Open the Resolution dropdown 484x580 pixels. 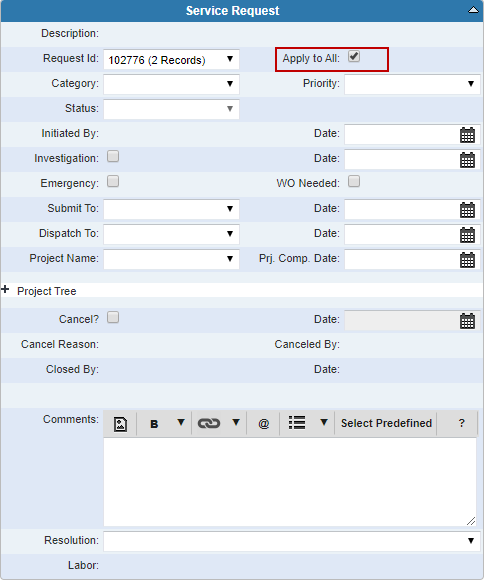point(292,541)
